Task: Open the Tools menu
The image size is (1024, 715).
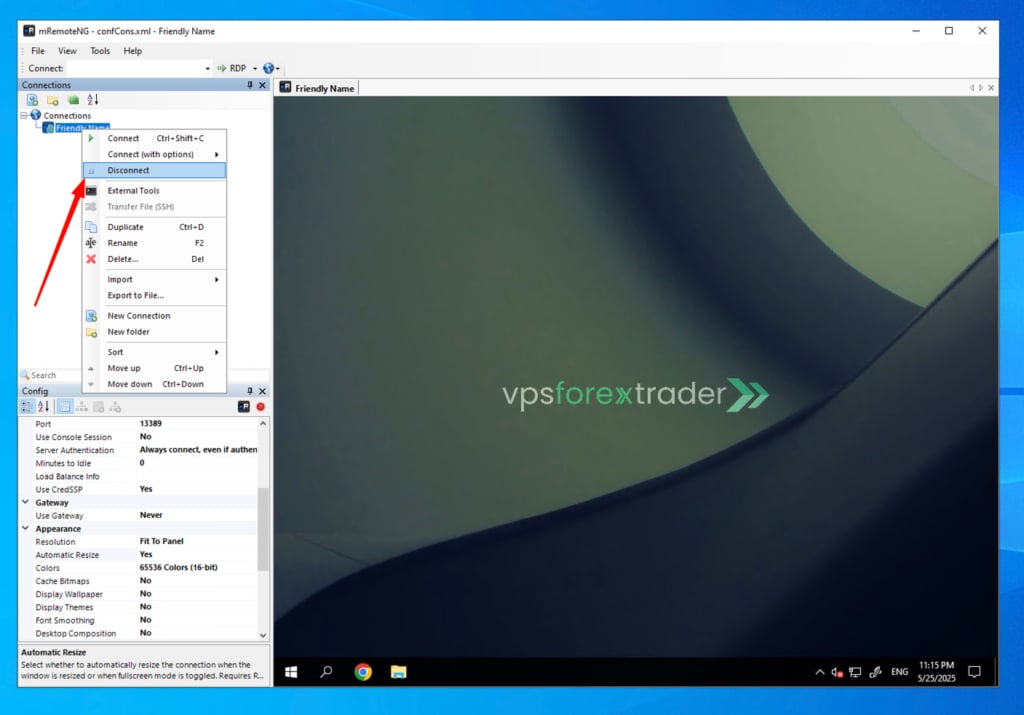Action: coord(100,51)
